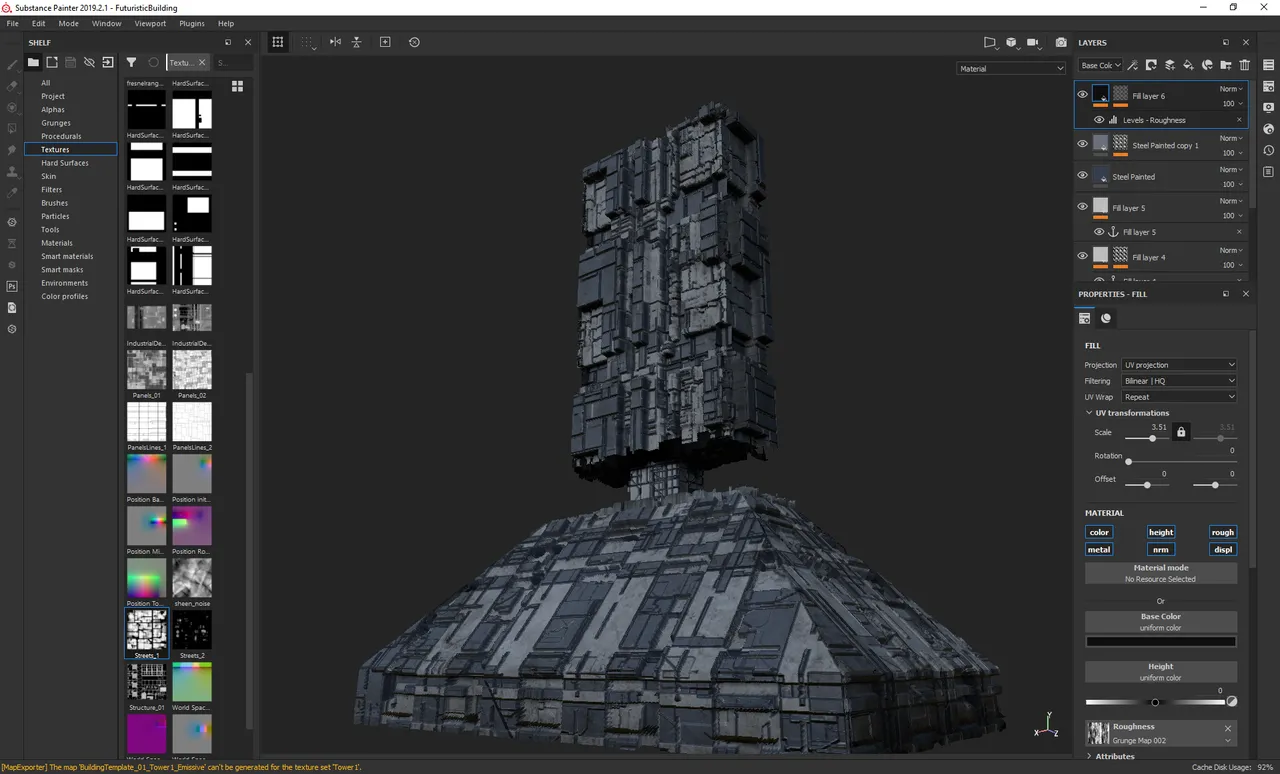1280x774 pixels.
Task: Toggle shelf thumbnail grid size icon
Action: (238, 86)
